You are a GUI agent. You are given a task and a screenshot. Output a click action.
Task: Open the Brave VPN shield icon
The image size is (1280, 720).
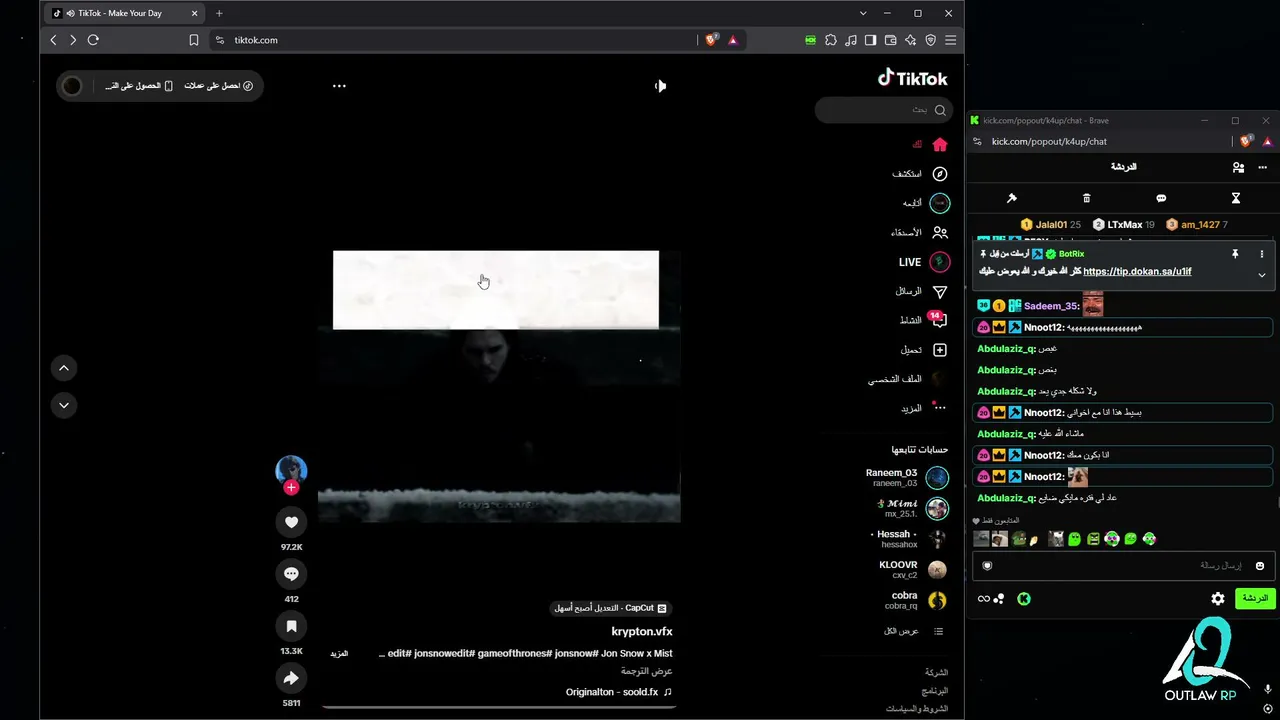point(931,40)
